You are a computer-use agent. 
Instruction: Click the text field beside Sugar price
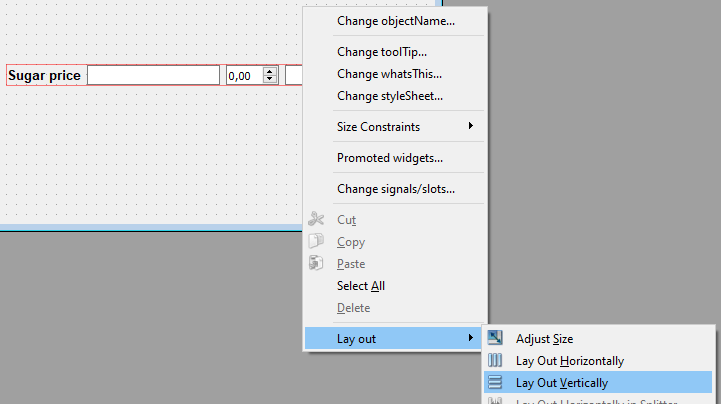(x=153, y=76)
